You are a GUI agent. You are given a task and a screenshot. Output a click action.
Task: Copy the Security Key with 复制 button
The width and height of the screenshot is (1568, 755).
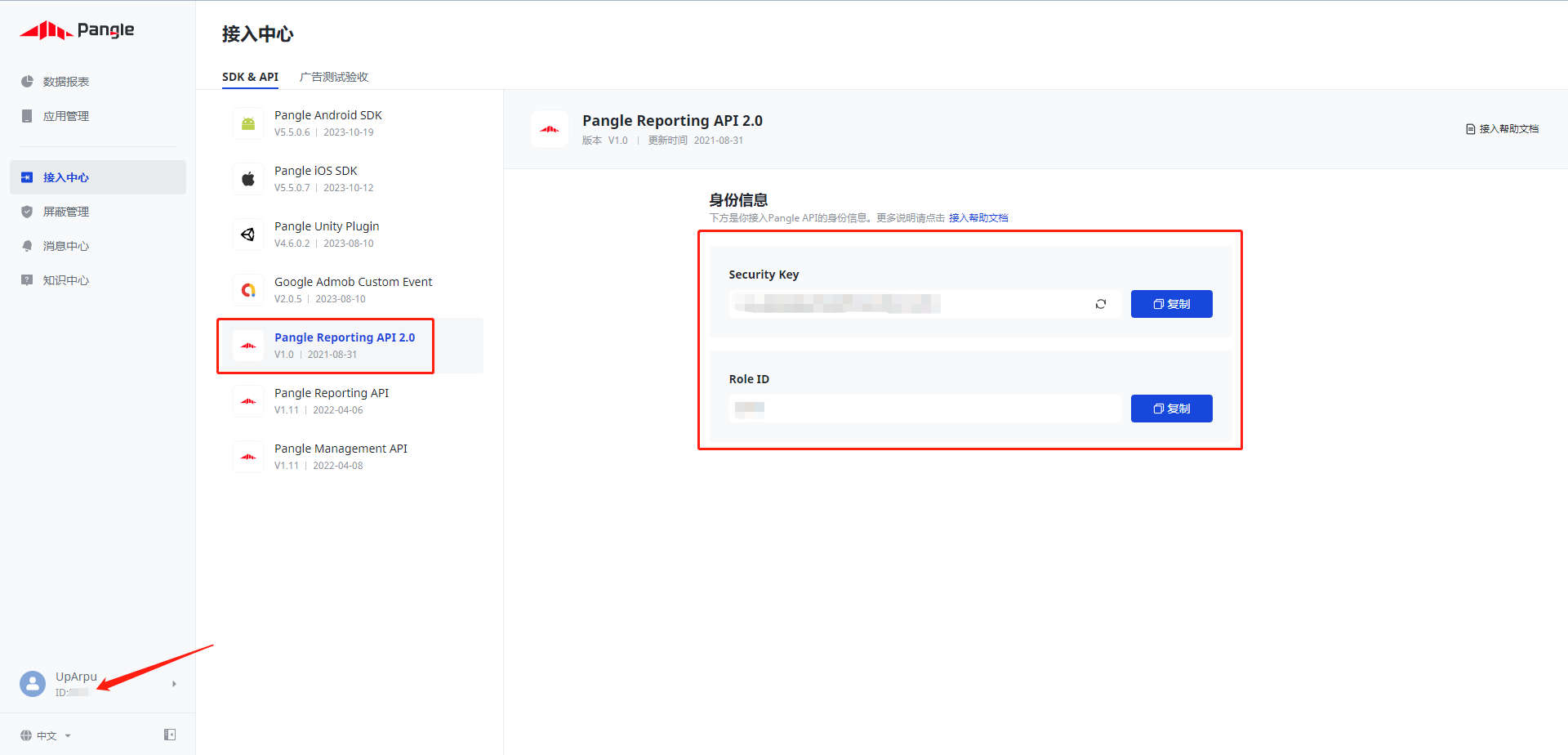1171,304
